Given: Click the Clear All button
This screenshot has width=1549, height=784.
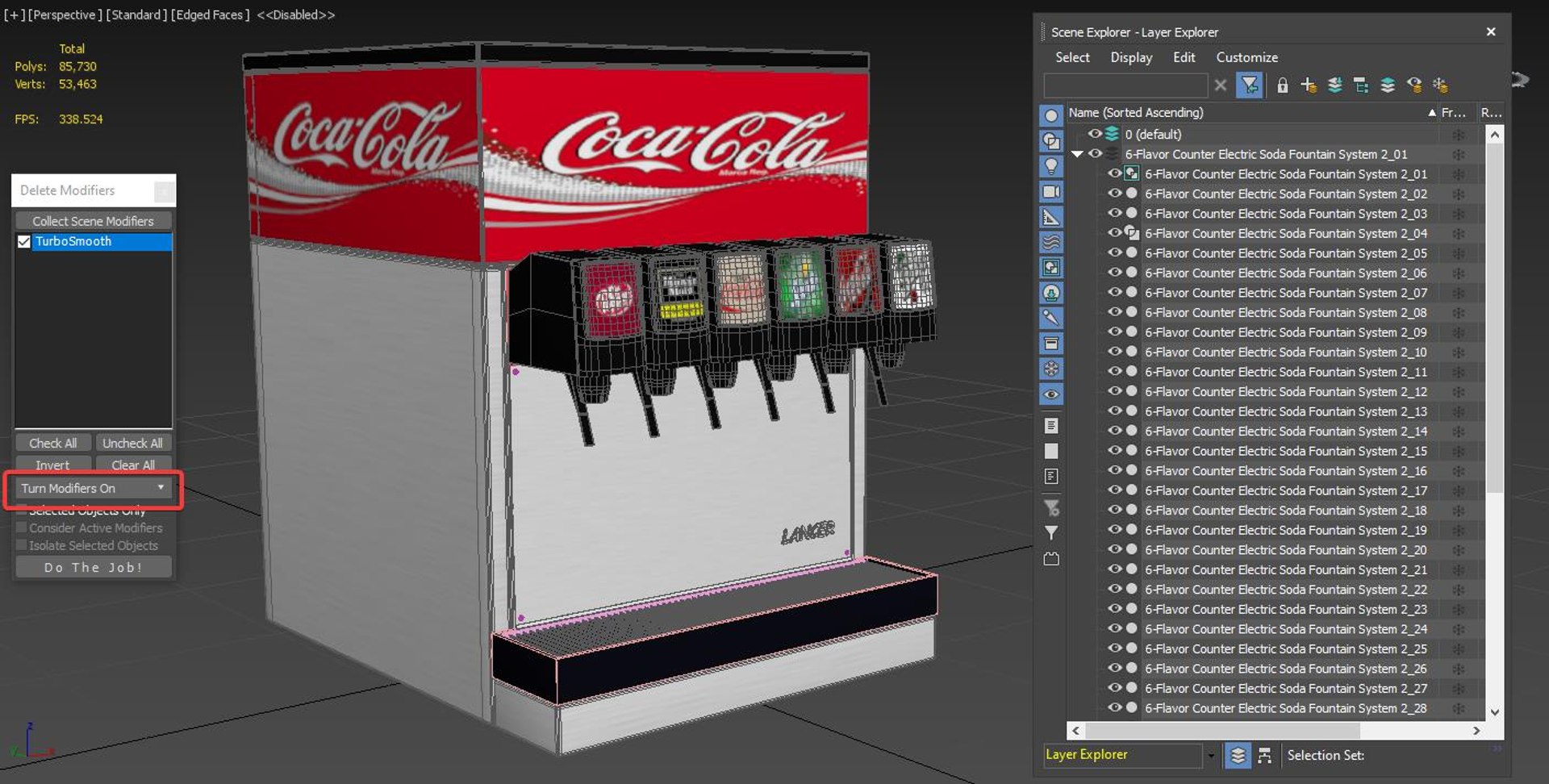Looking at the screenshot, I should point(132,465).
